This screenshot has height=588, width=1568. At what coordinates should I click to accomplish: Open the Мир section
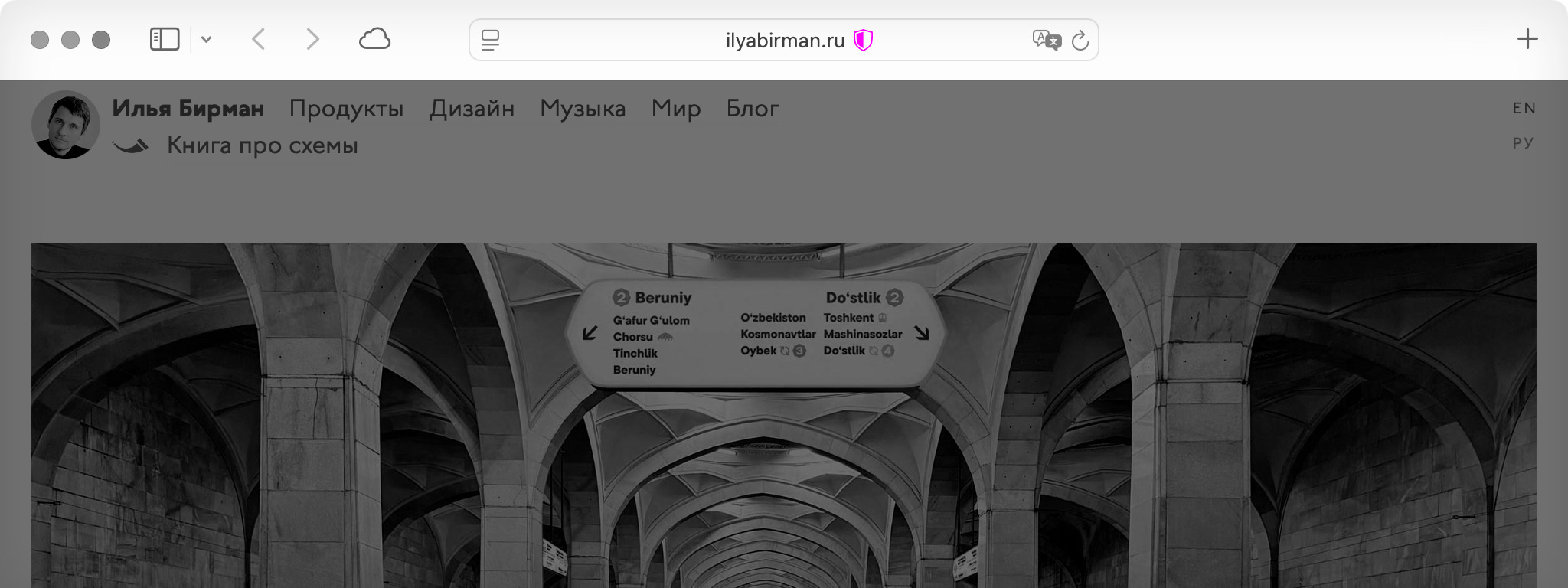676,109
